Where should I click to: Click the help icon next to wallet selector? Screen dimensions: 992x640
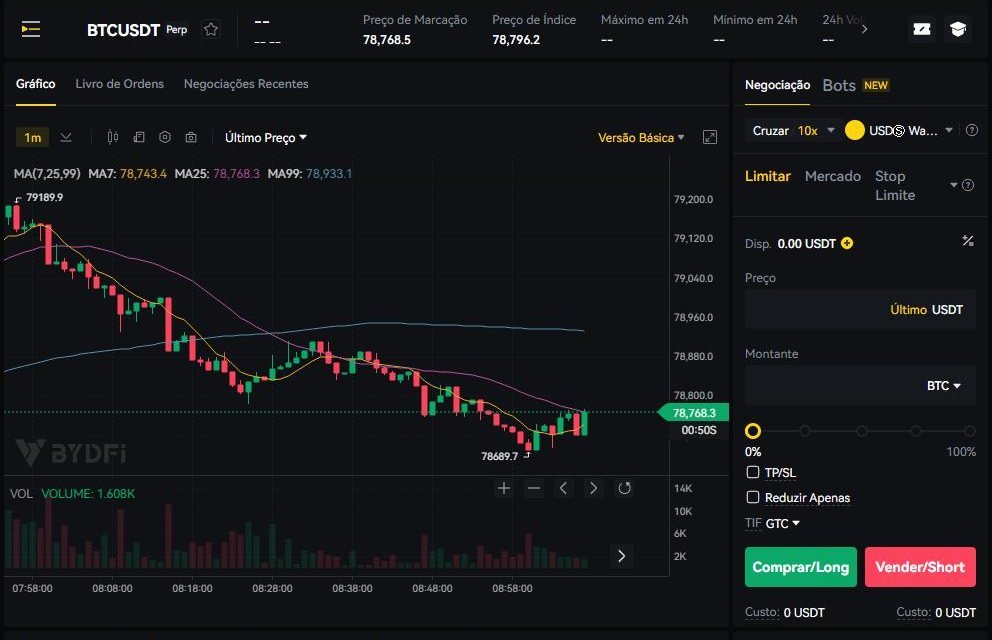pyautogui.click(x=972, y=130)
